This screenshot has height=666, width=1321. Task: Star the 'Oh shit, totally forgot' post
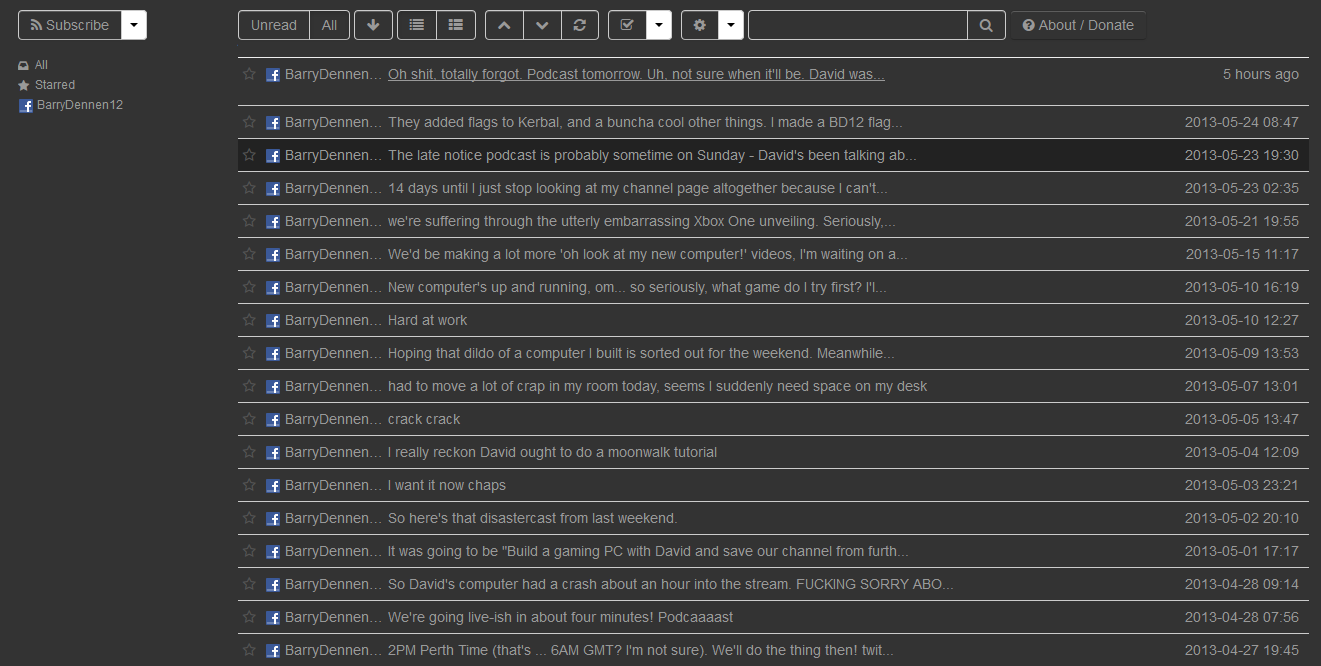coord(250,74)
